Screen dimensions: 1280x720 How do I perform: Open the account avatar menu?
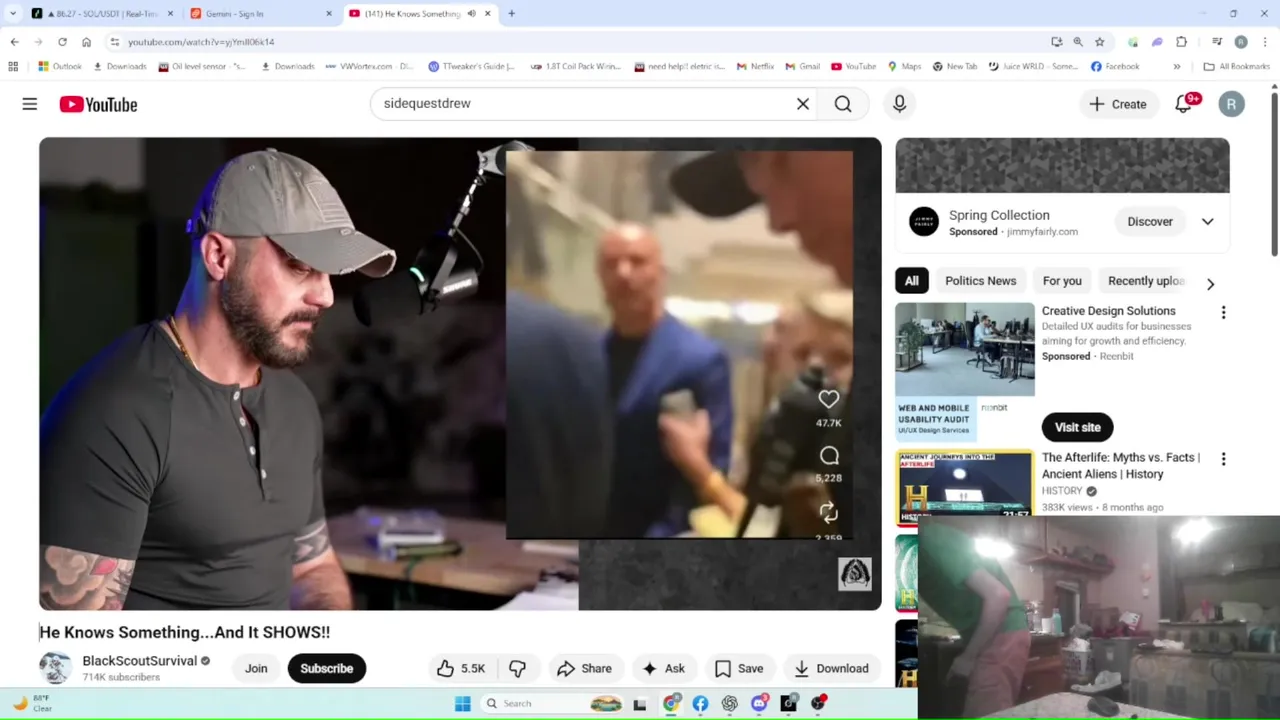pos(1231,104)
